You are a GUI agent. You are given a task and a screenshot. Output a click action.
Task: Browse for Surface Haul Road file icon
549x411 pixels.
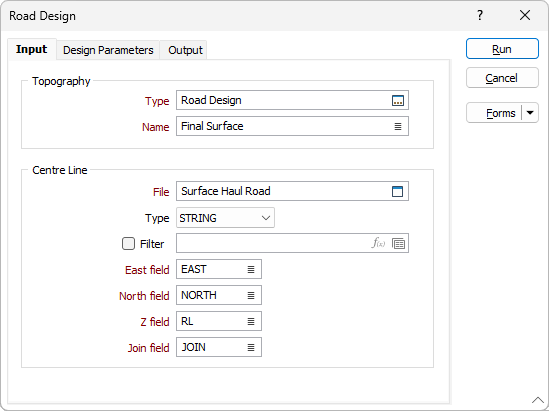click(397, 191)
